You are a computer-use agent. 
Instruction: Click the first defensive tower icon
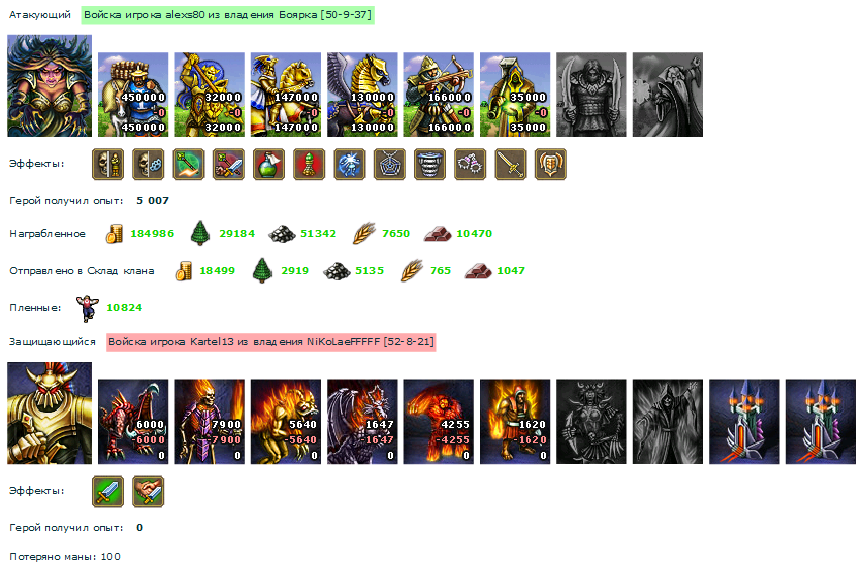coord(744,422)
